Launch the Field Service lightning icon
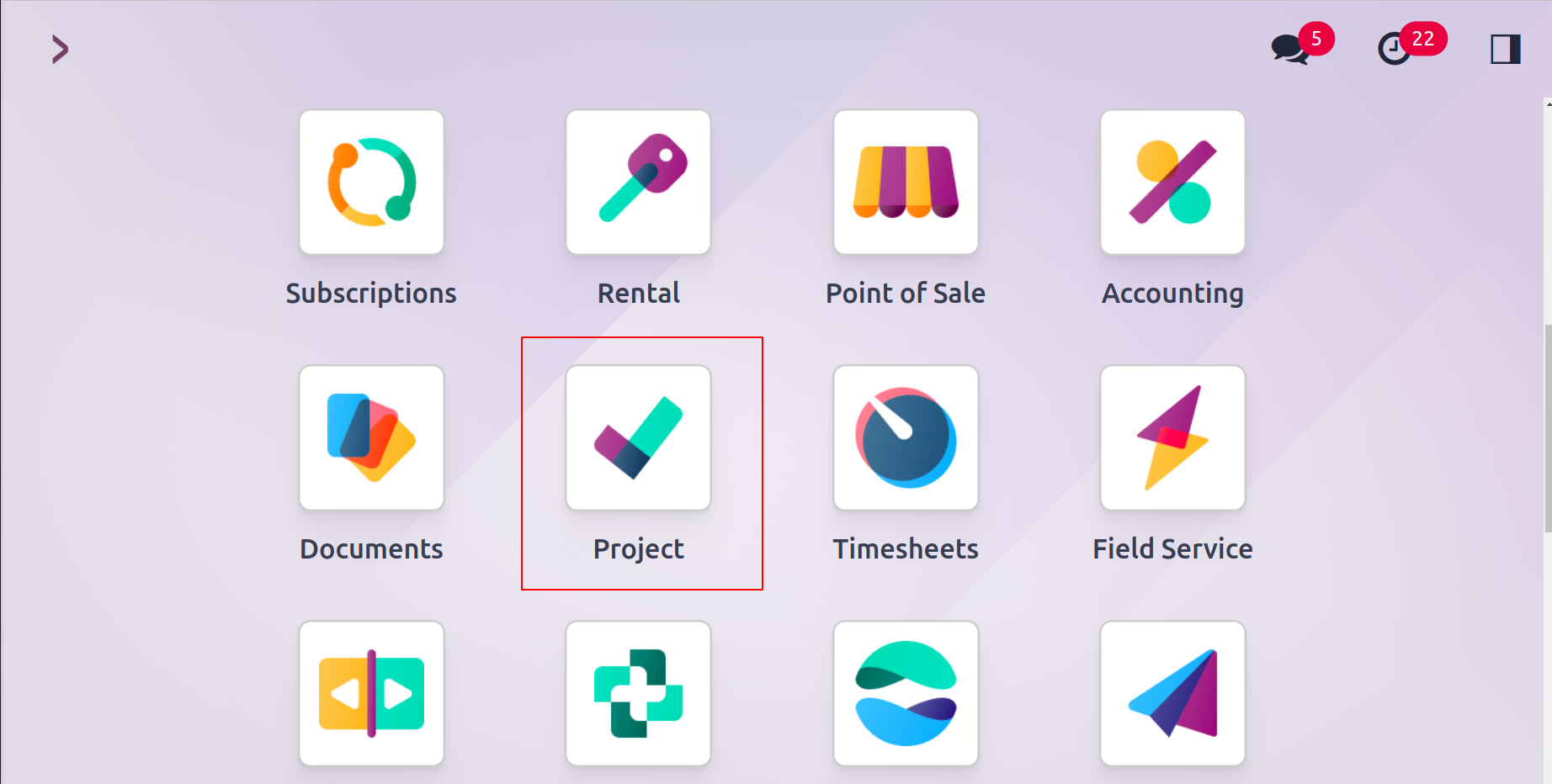 click(x=1172, y=437)
